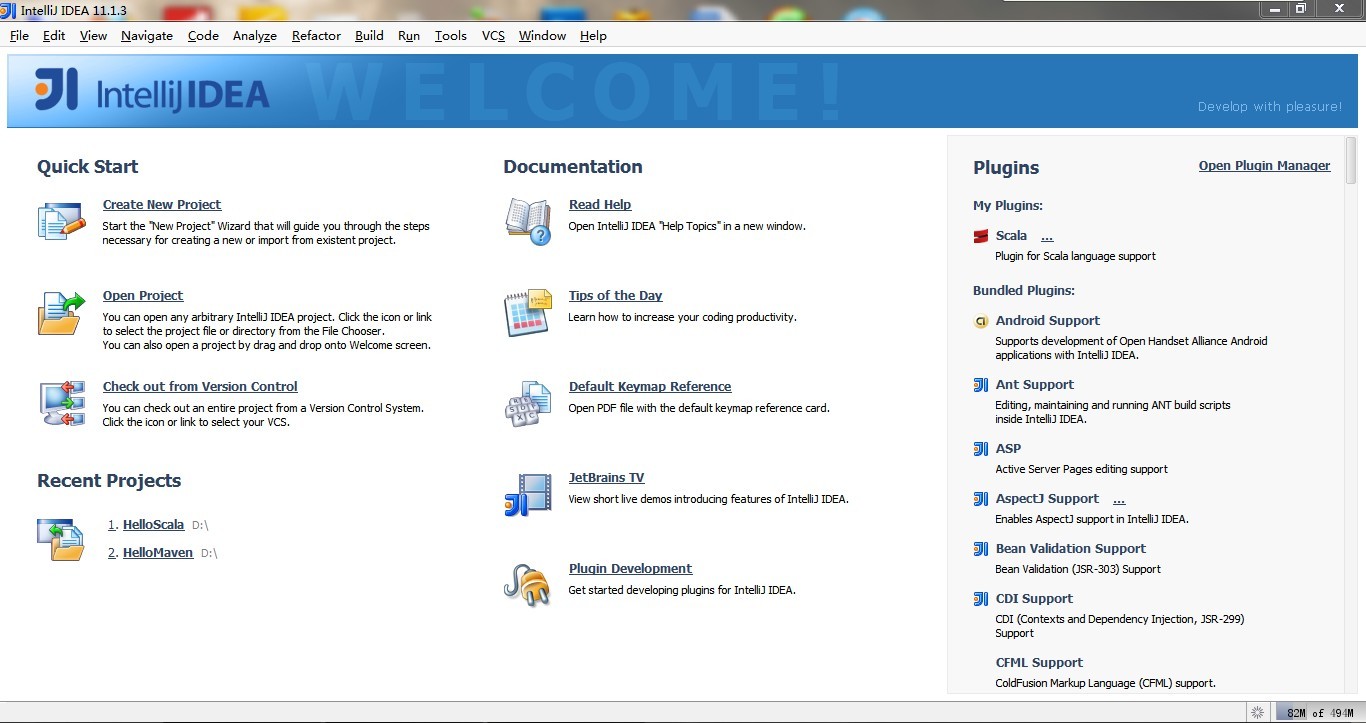Click the Default Keymap Reference icon
Image resolution: width=1366 pixels, height=723 pixels.
(528, 404)
